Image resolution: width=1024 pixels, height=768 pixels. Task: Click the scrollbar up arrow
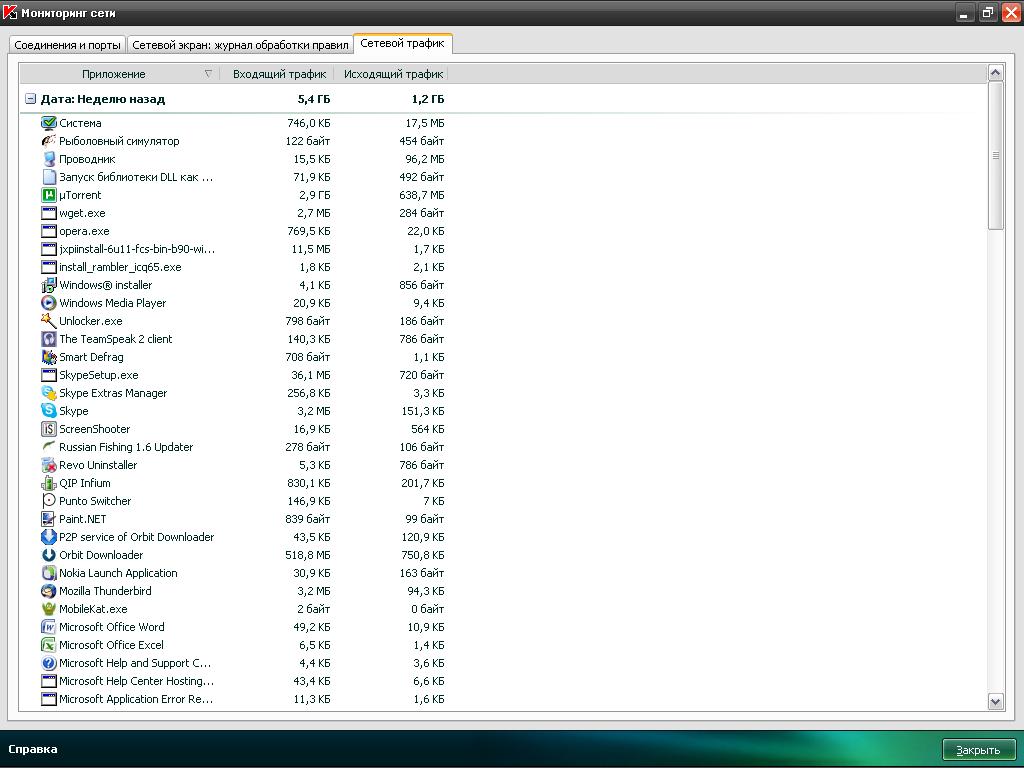[x=995, y=73]
